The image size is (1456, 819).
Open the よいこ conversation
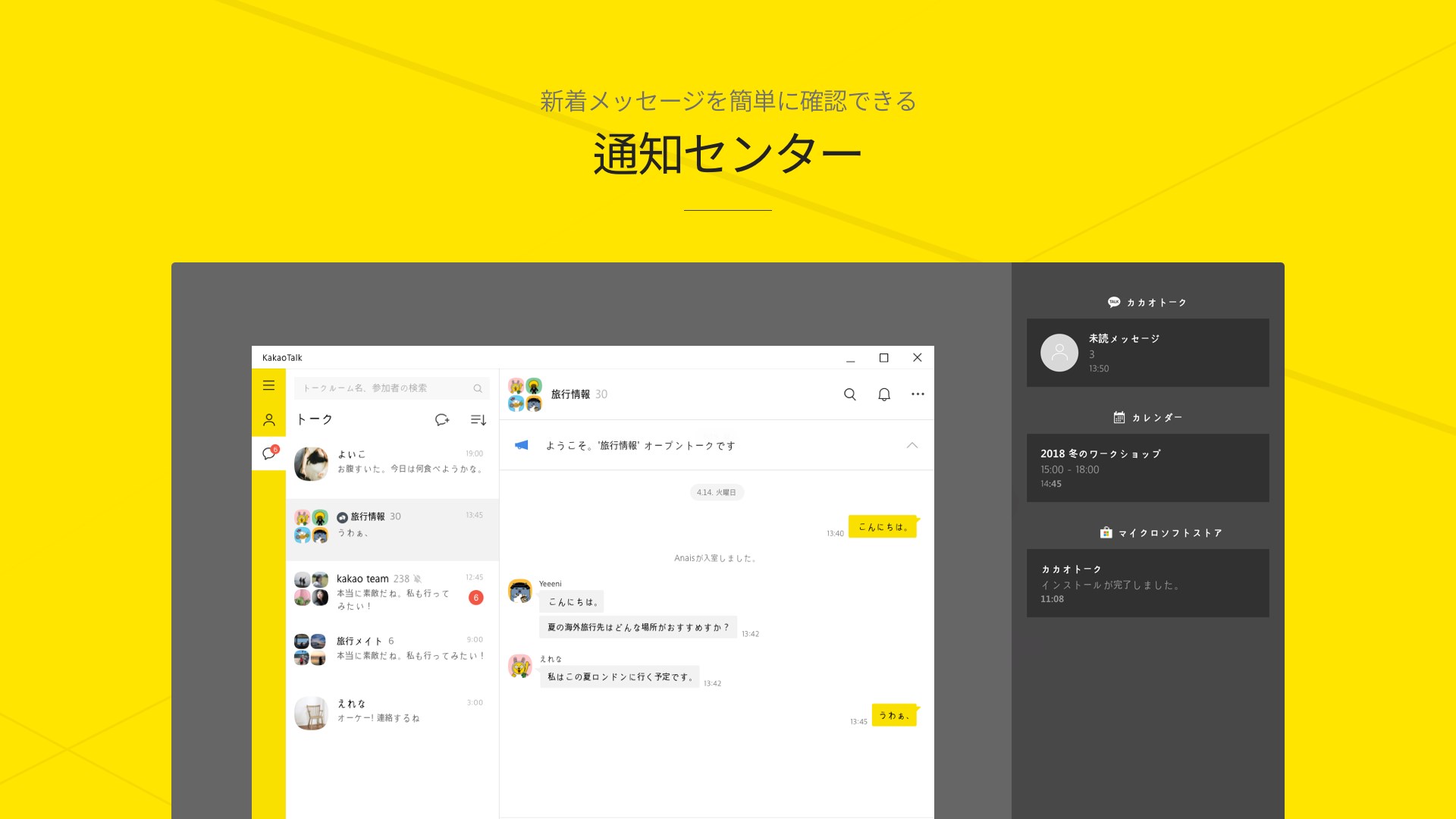click(392, 463)
